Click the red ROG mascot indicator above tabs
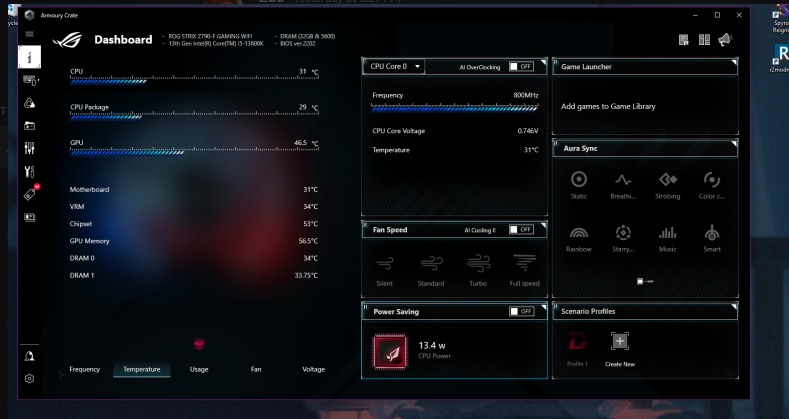 pos(199,344)
